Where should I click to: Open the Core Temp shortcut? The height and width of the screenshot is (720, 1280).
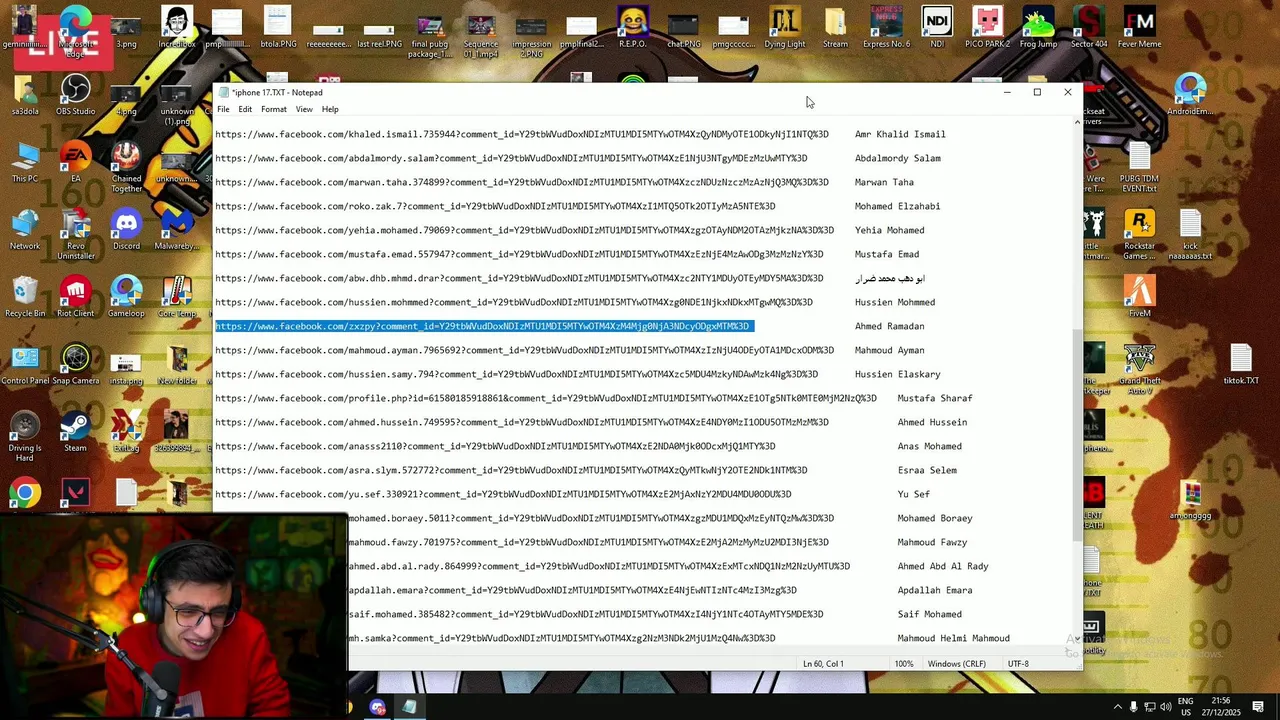coord(177,298)
